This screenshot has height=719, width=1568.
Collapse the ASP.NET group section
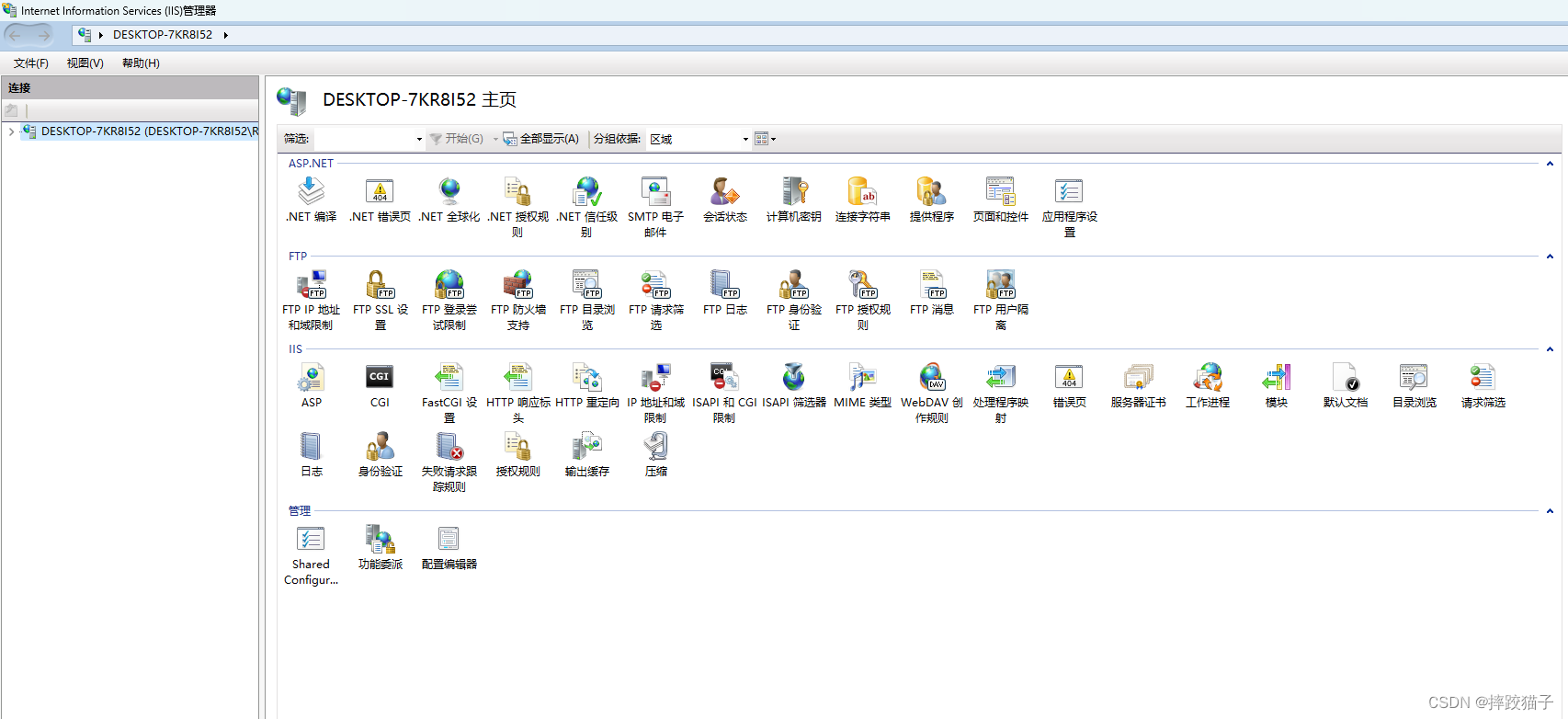(1550, 164)
